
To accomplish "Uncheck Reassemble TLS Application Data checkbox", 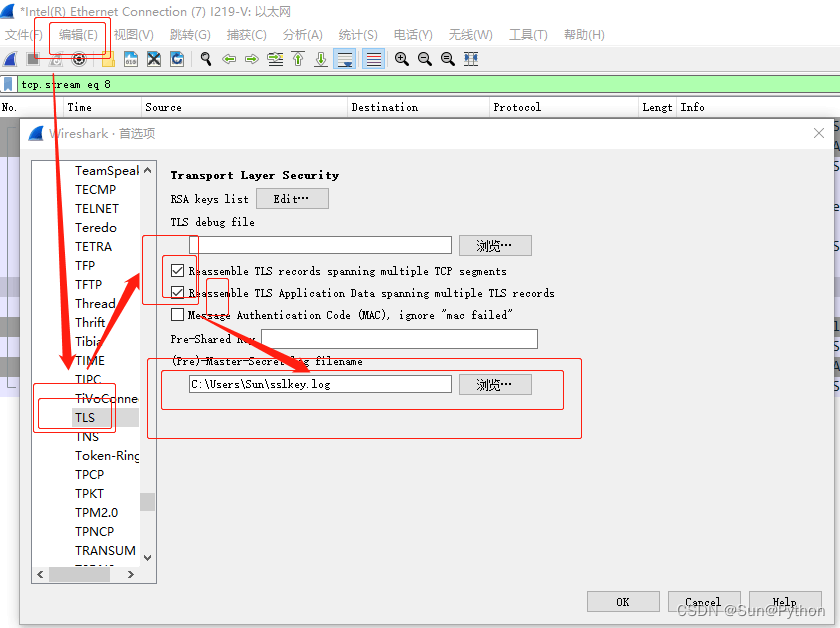I will [x=177, y=293].
